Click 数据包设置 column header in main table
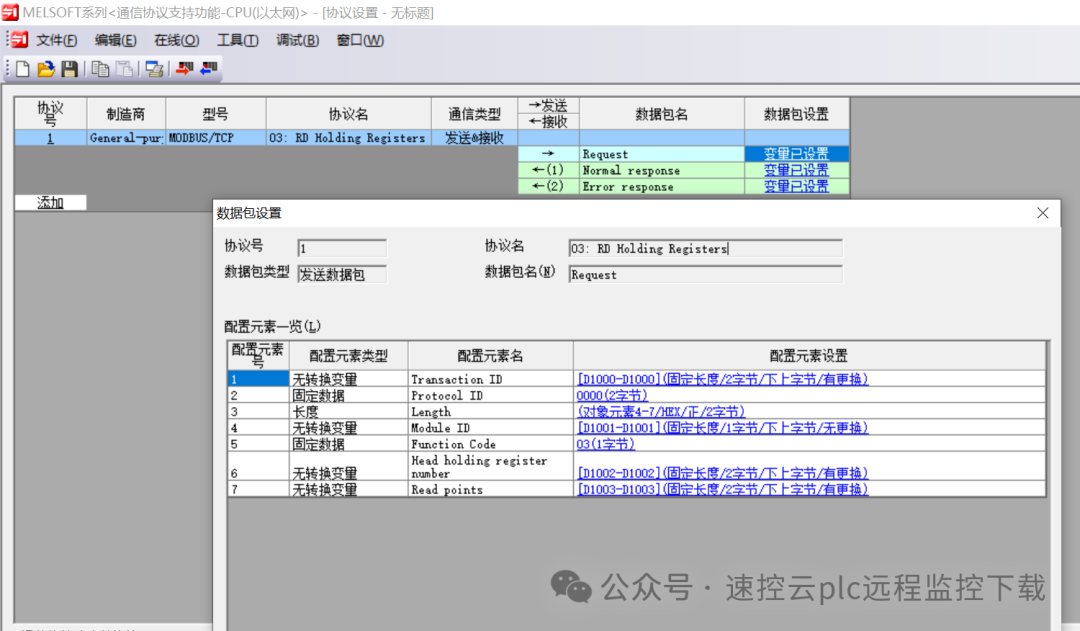This screenshot has height=631, width=1080. point(796,114)
